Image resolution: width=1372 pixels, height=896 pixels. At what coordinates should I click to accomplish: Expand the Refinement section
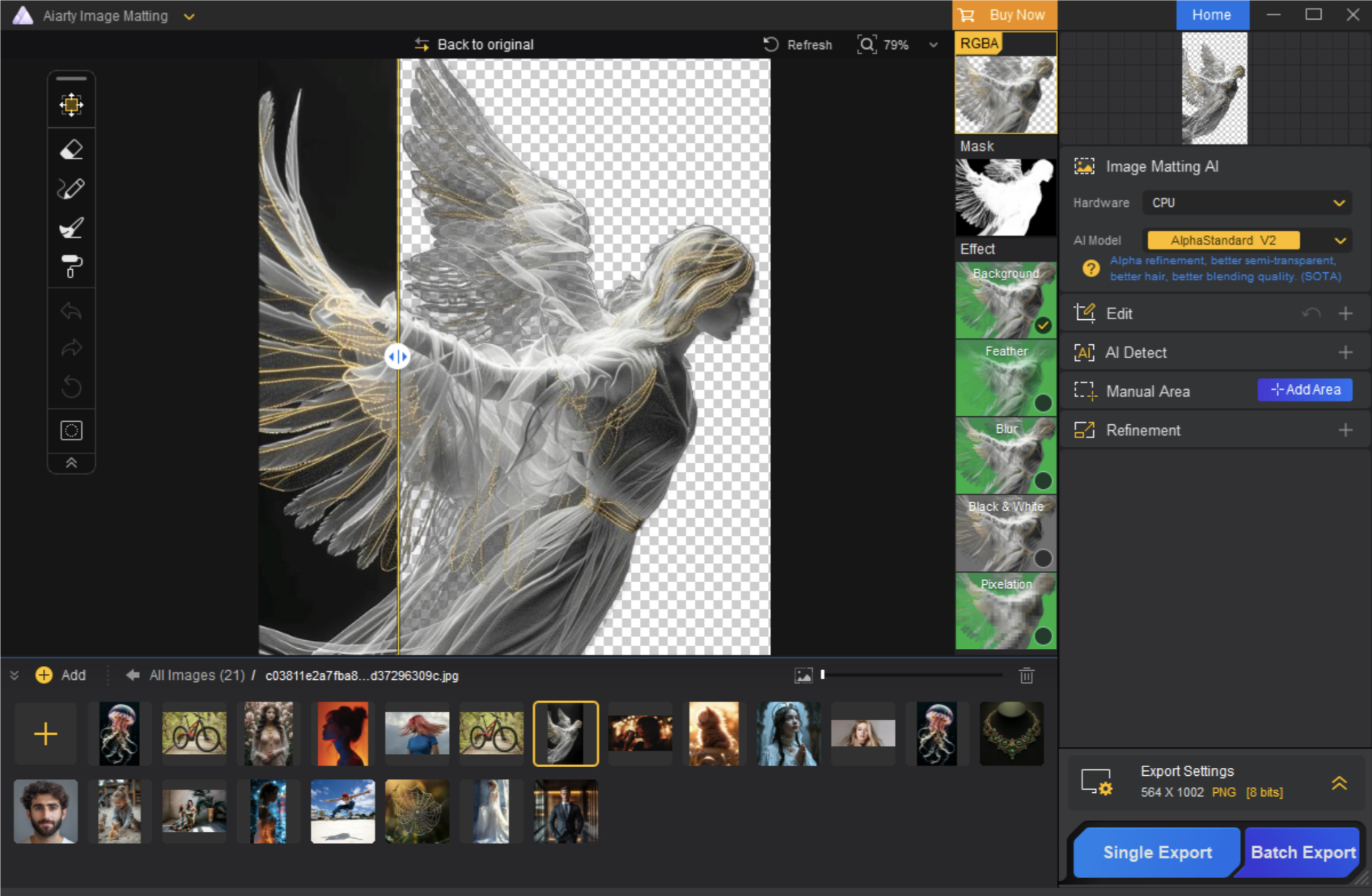click(1345, 430)
